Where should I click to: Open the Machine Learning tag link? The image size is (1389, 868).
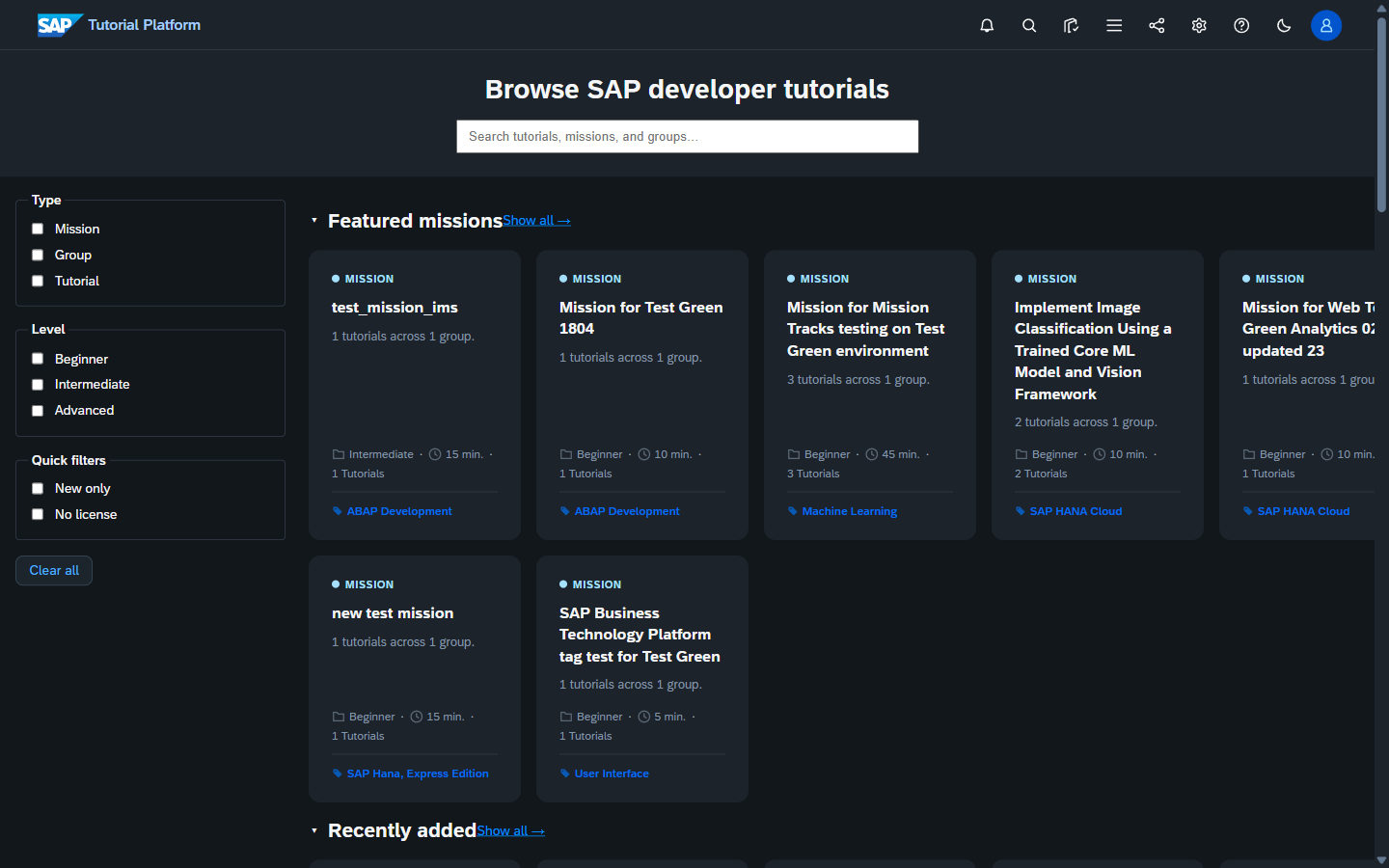point(849,511)
